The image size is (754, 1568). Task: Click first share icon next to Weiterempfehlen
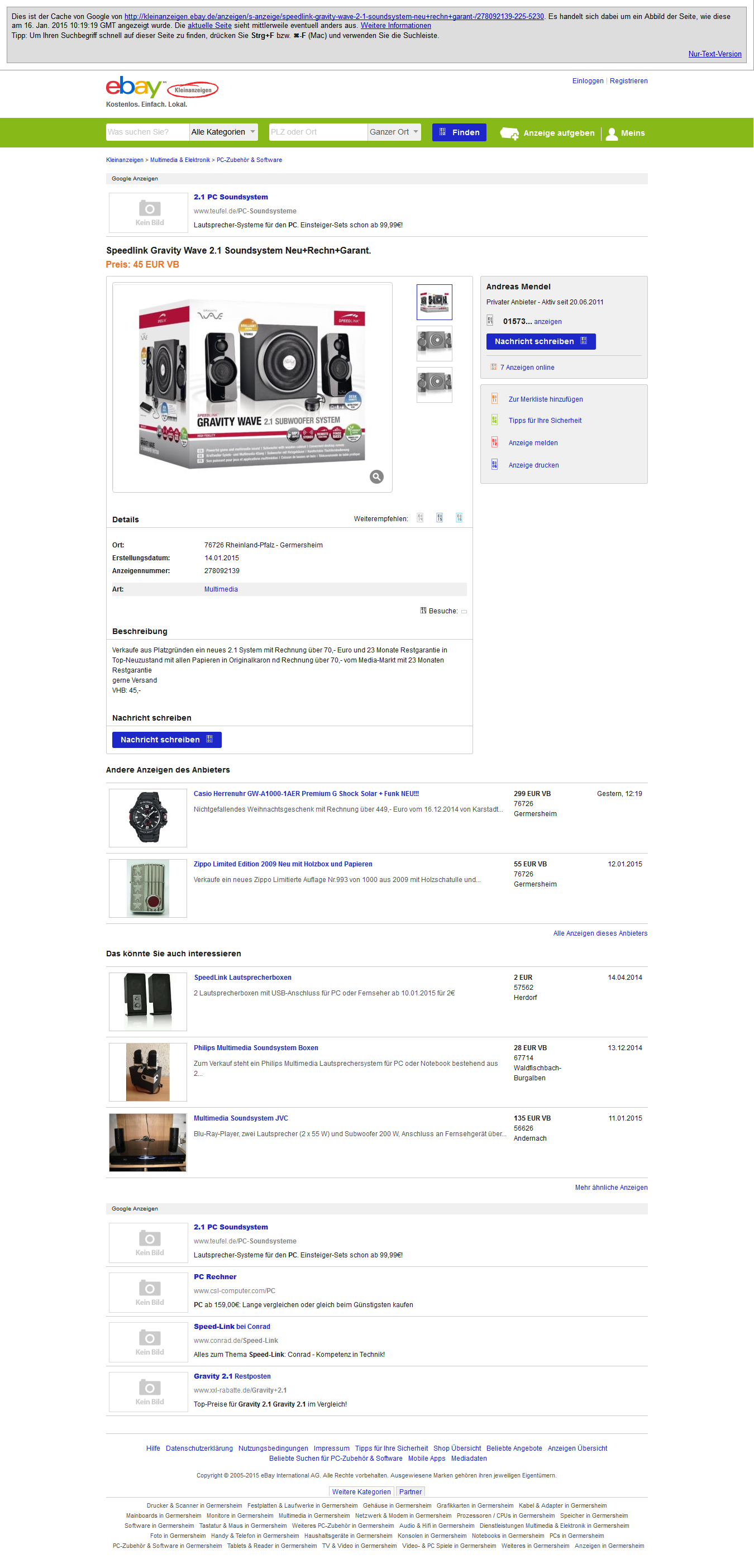(420, 518)
